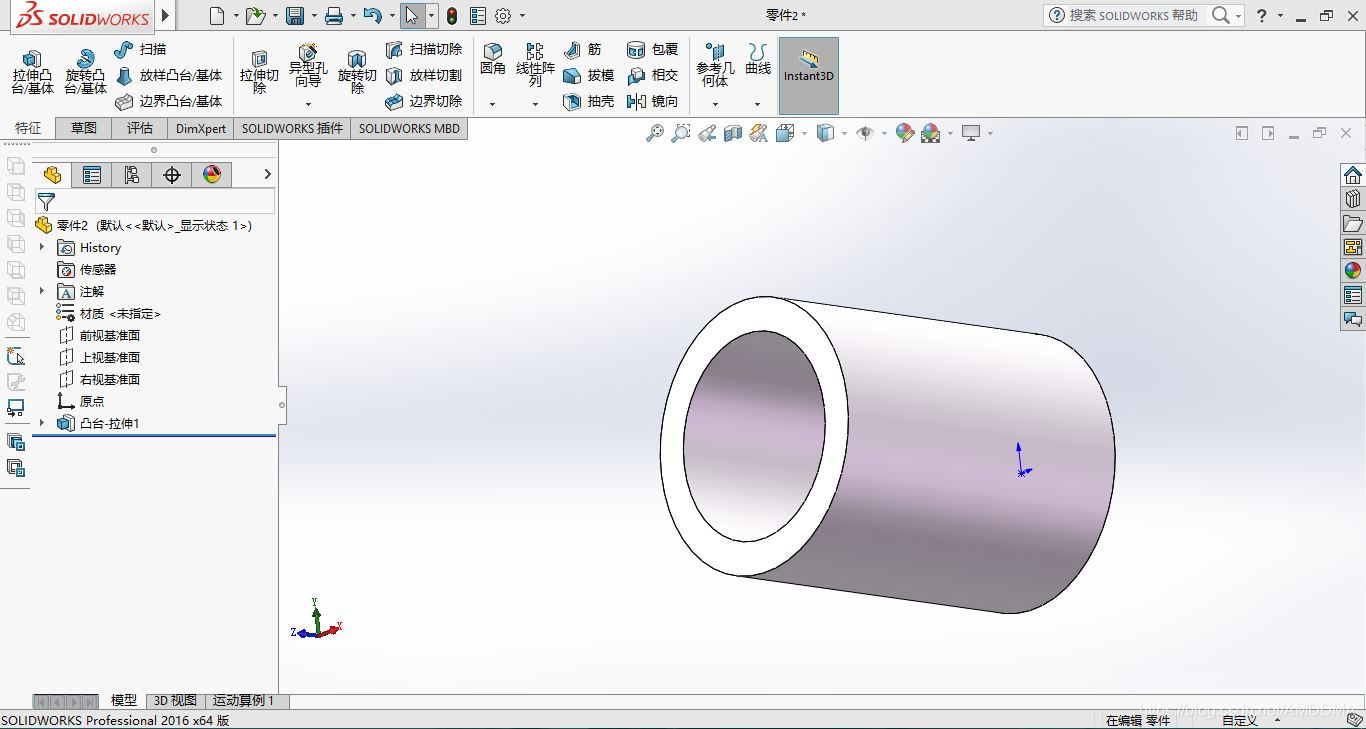The height and width of the screenshot is (729, 1366).
Task: Open Appearances color ball in task pane
Action: 1352,270
